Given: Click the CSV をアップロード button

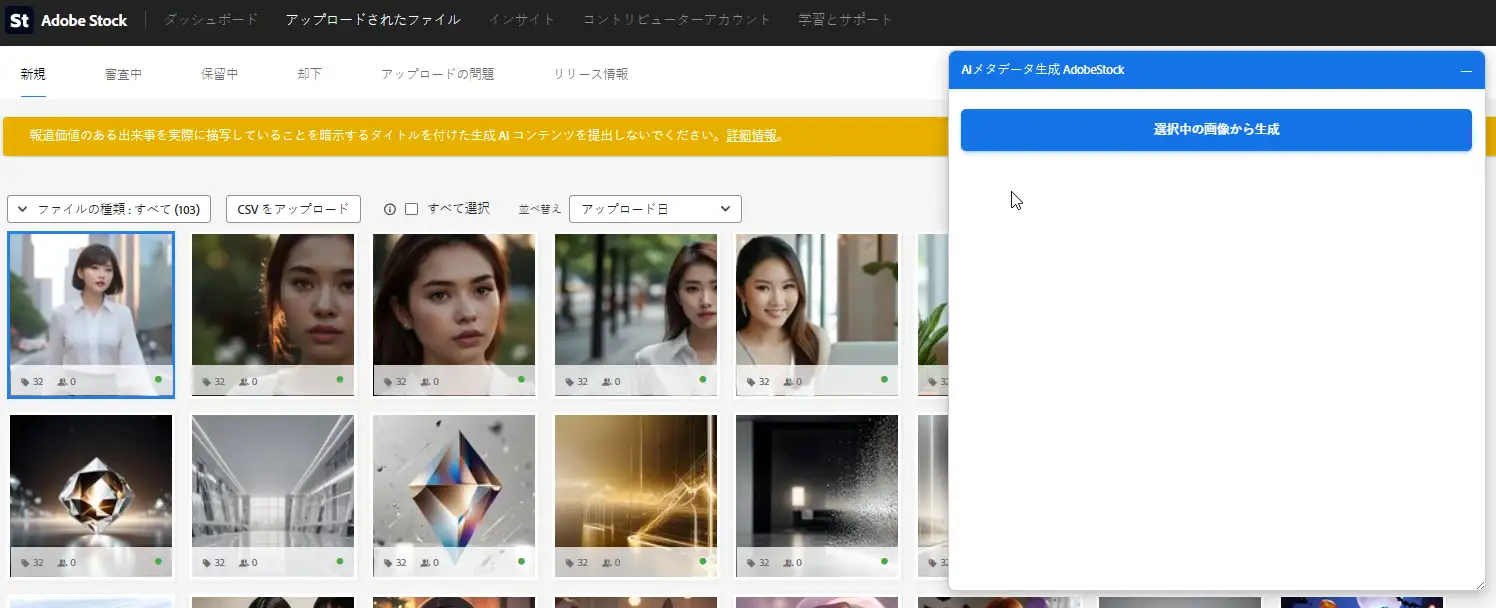Looking at the screenshot, I should (x=293, y=209).
